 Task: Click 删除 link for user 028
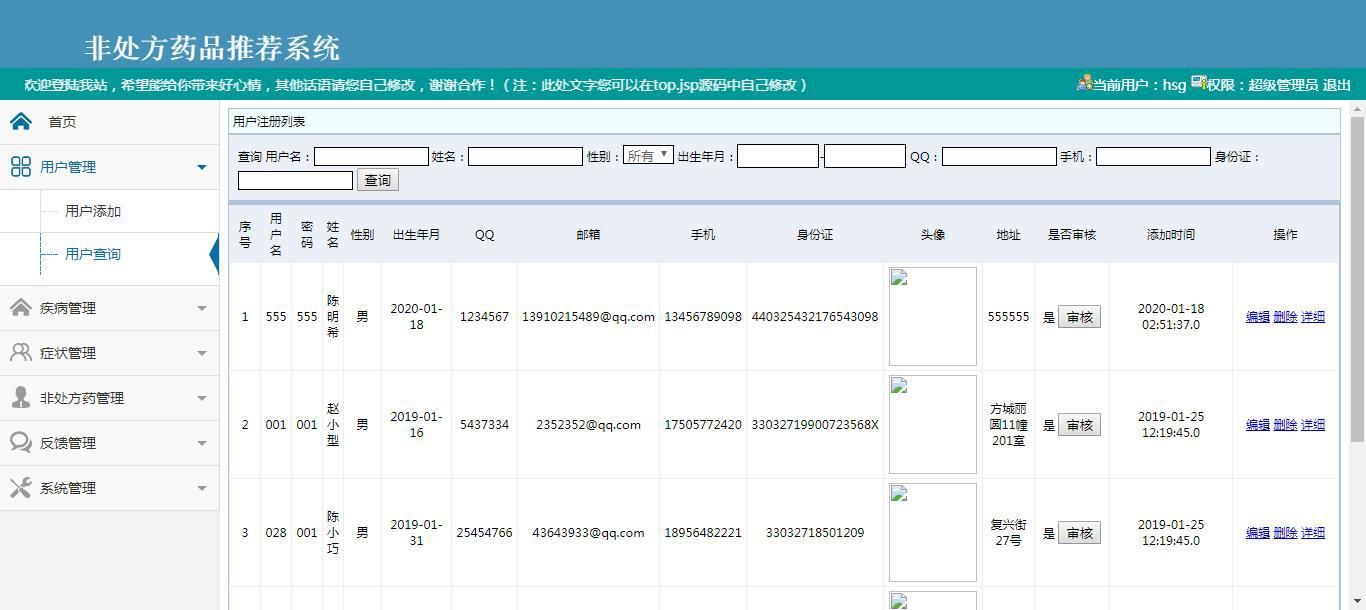point(1285,533)
